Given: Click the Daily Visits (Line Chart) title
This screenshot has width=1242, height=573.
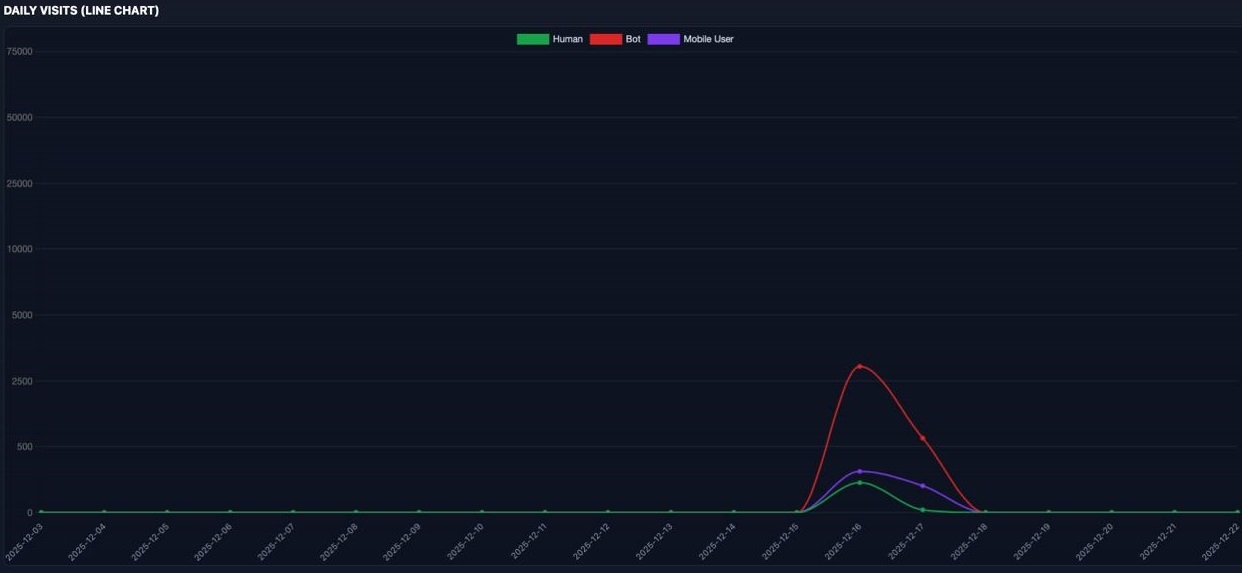Looking at the screenshot, I should [x=81, y=11].
